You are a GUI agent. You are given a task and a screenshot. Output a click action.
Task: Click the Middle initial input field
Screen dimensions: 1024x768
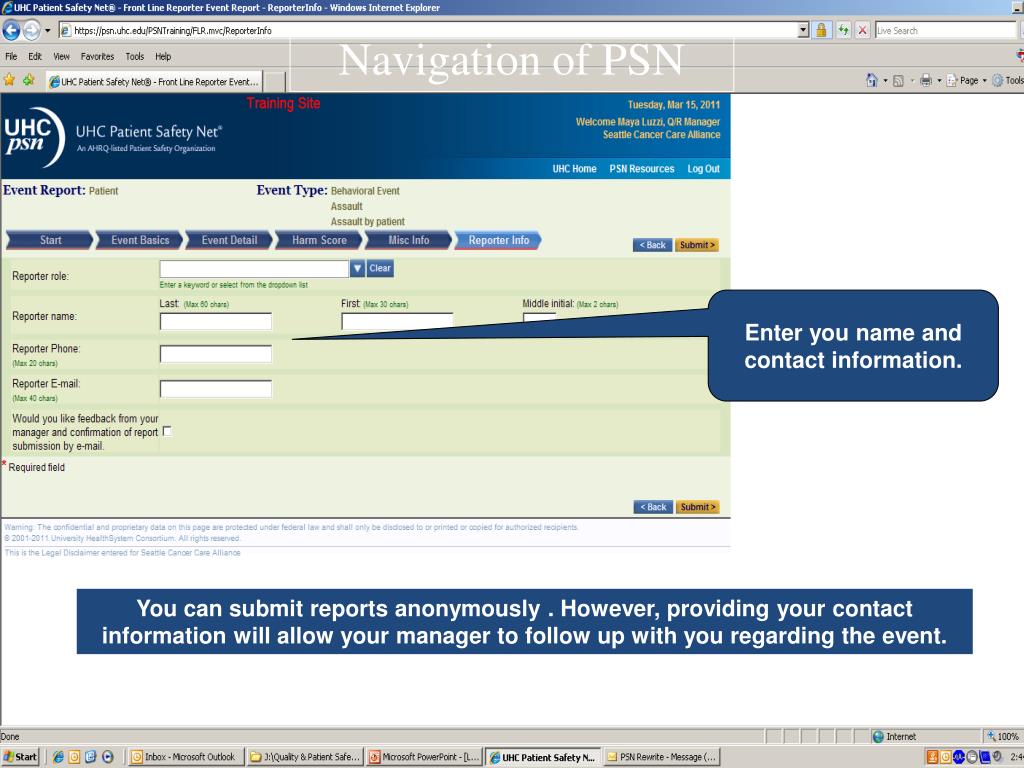pyautogui.click(x=539, y=319)
